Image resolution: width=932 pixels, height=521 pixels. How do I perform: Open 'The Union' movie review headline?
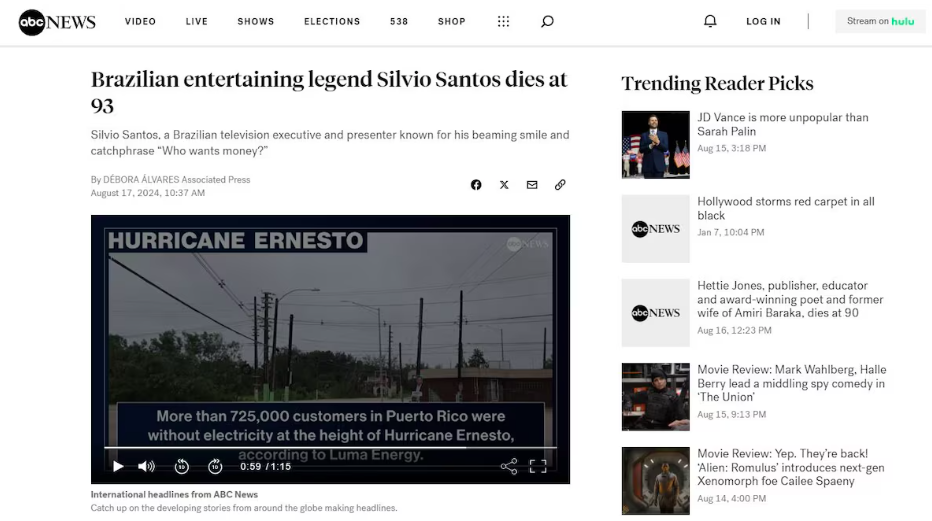792,383
